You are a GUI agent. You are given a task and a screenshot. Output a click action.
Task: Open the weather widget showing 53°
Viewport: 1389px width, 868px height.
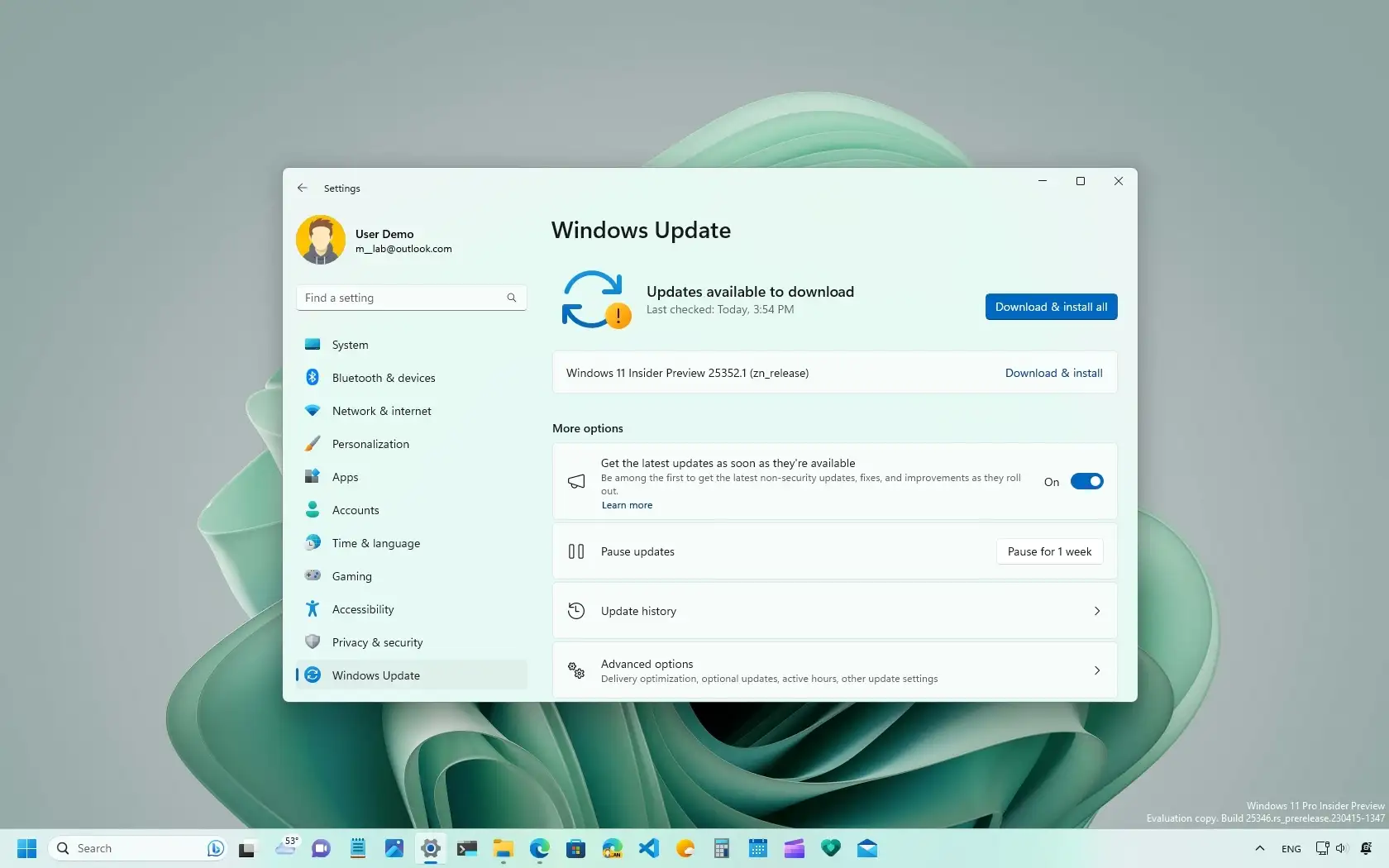[286, 847]
